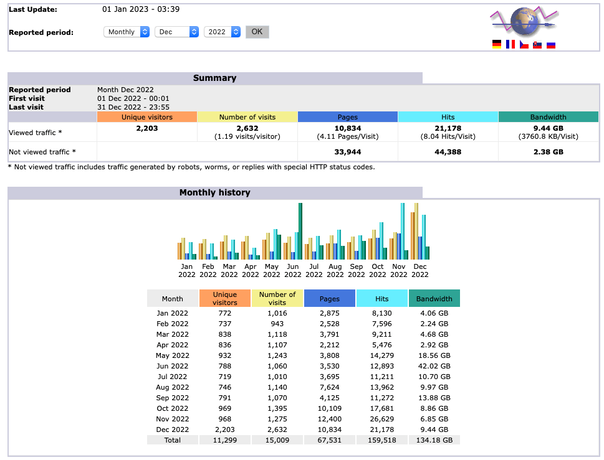Click Pages header in monthly table

click(329, 299)
